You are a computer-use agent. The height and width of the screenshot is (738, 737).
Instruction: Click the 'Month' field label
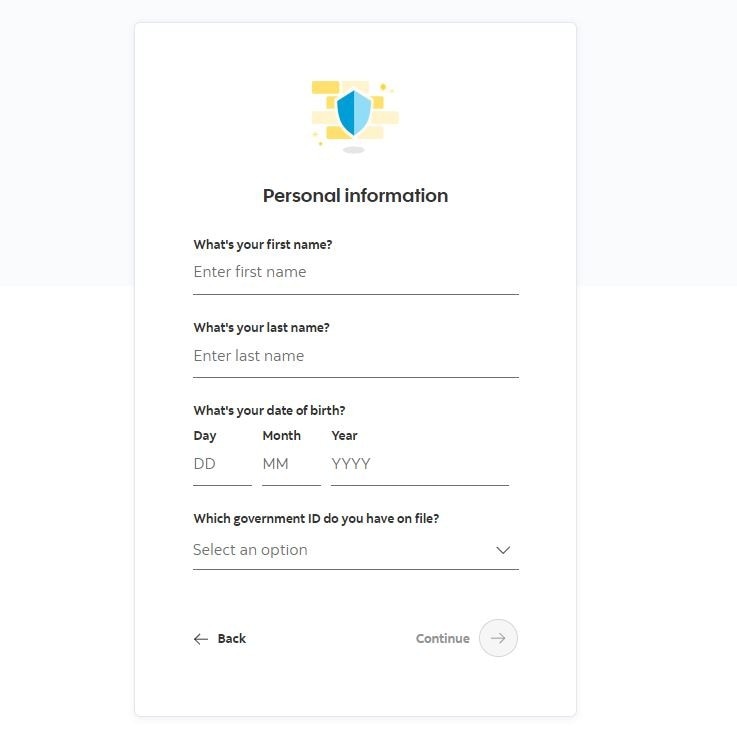(281, 435)
